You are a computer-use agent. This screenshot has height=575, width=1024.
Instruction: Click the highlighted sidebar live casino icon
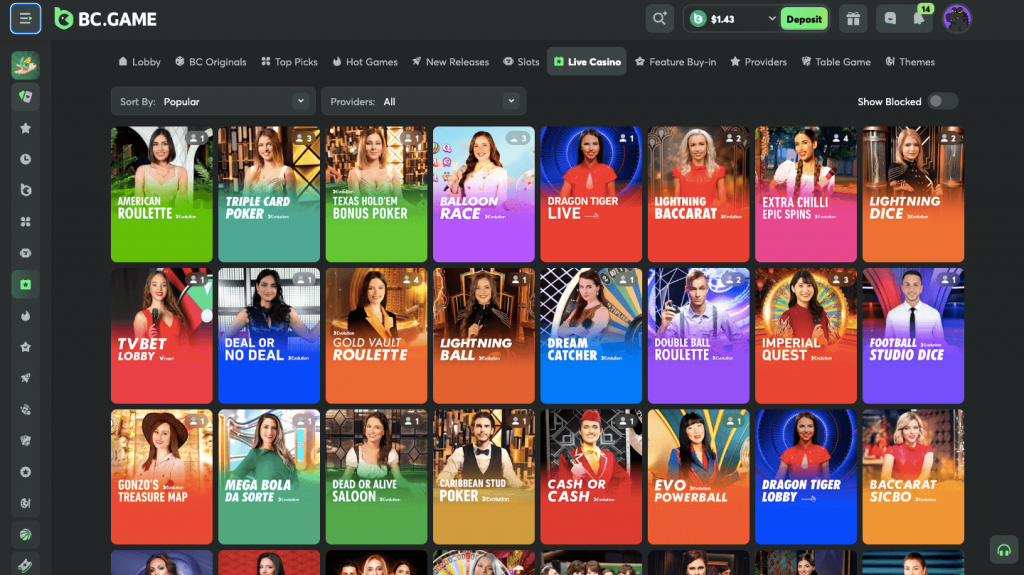pyautogui.click(x=25, y=284)
